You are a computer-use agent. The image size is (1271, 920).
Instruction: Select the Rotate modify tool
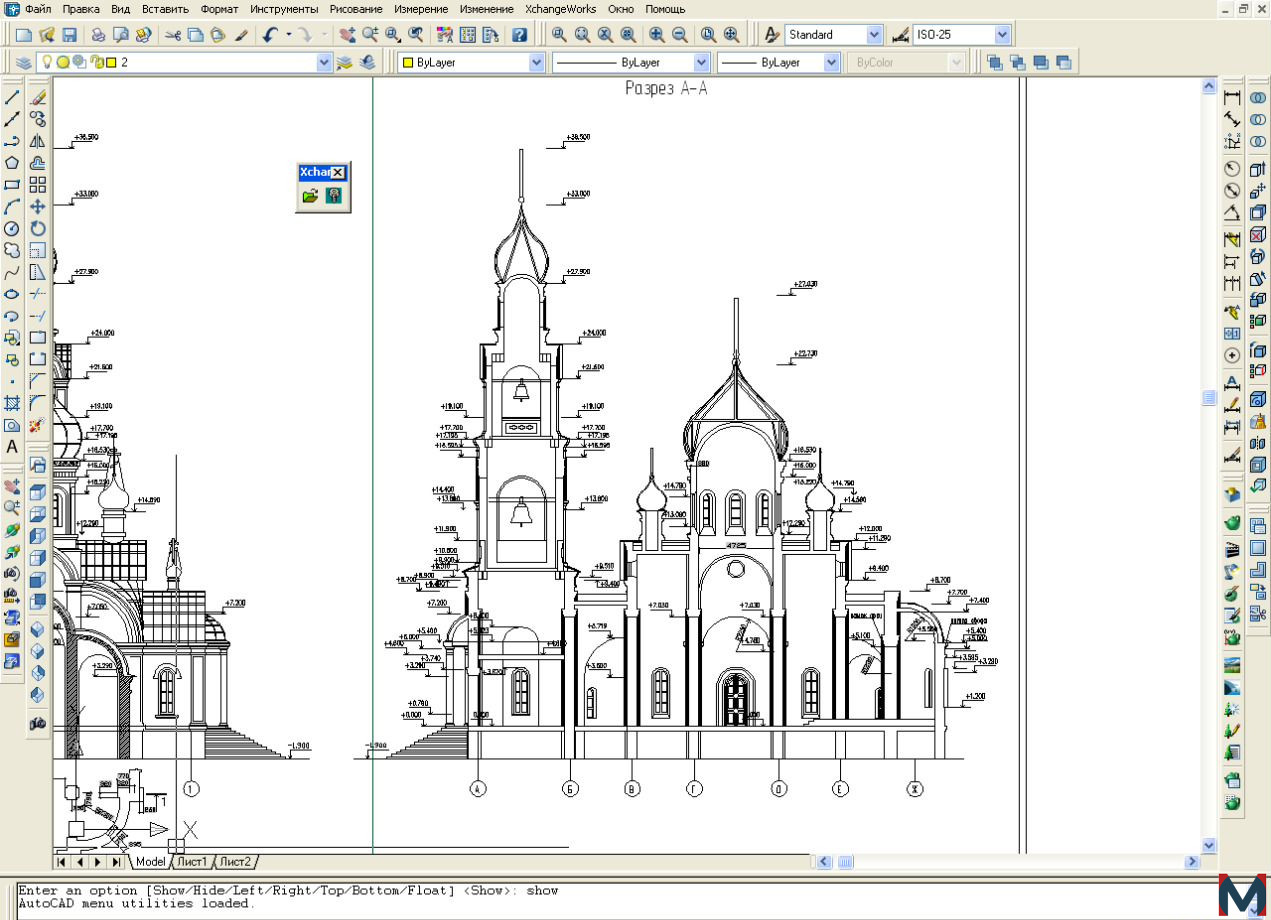pyautogui.click(x=38, y=228)
